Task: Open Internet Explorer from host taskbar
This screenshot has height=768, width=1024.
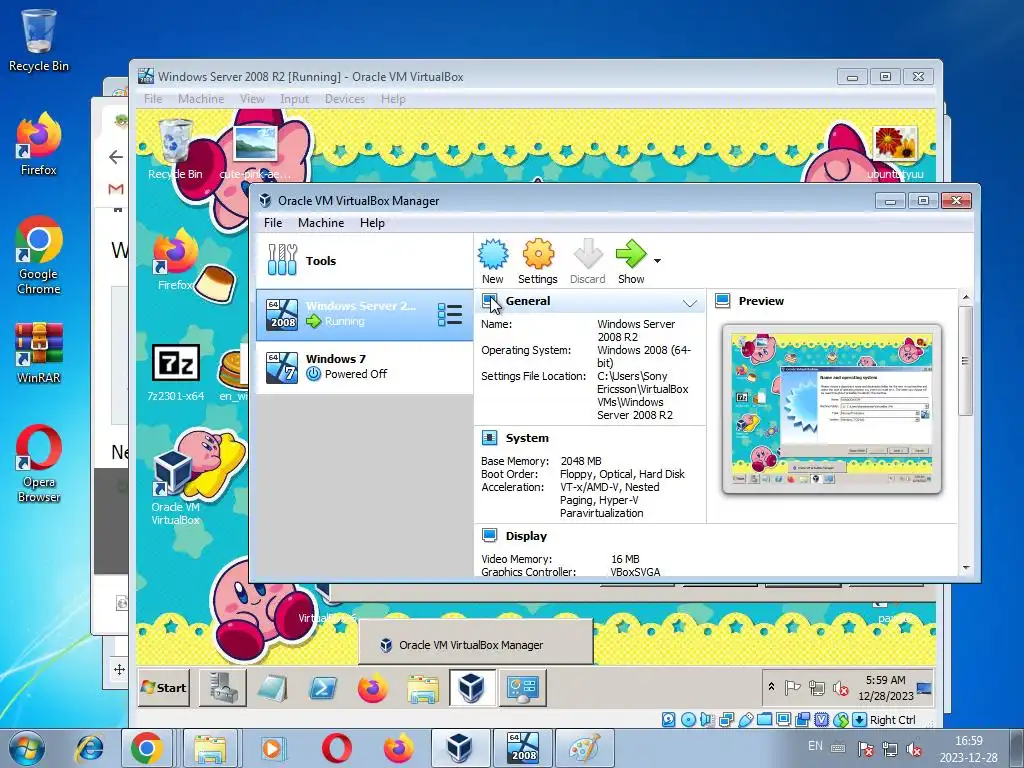Action: 89,748
